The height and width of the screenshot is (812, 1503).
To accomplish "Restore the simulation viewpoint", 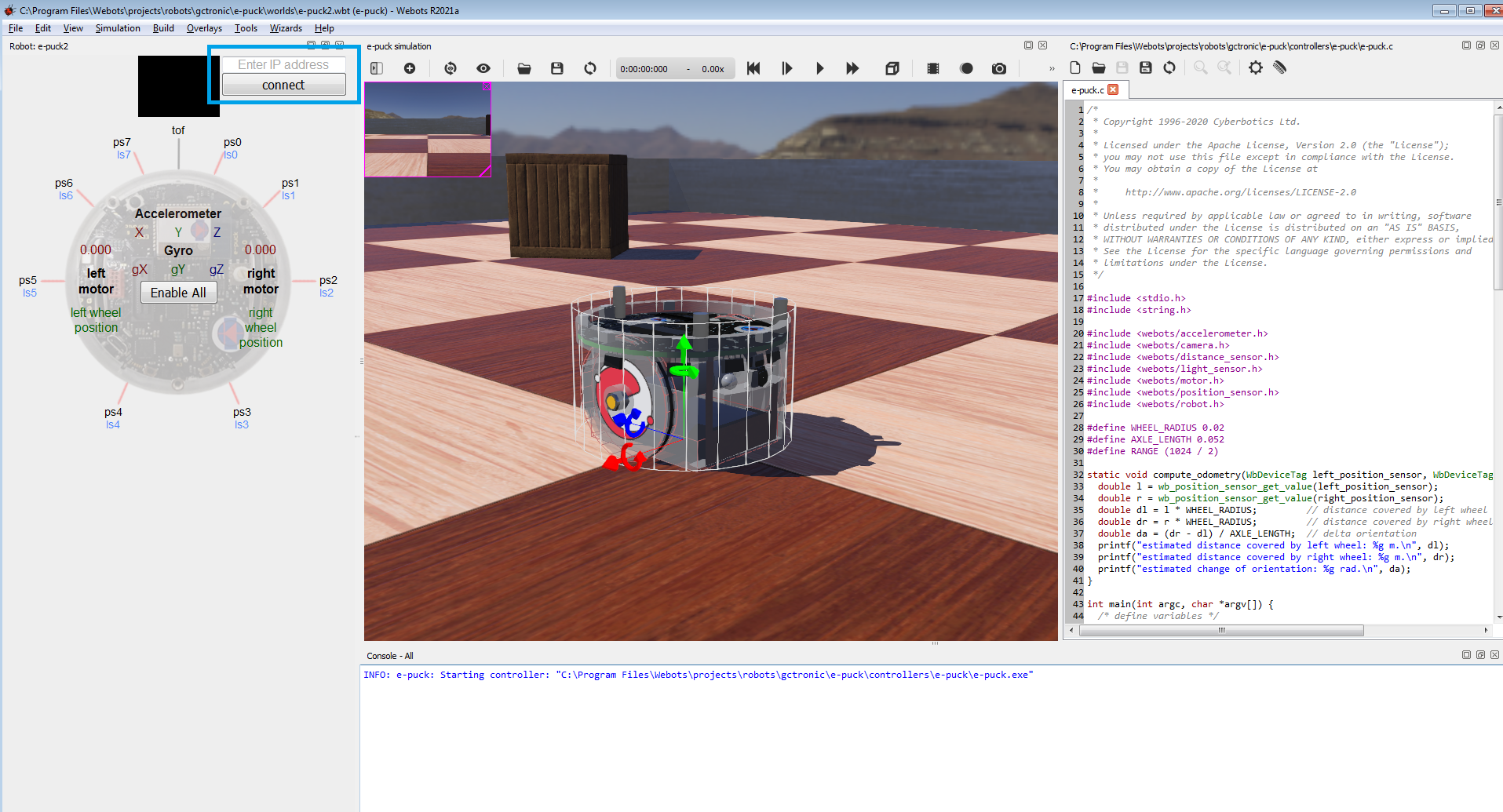I will 451,69.
